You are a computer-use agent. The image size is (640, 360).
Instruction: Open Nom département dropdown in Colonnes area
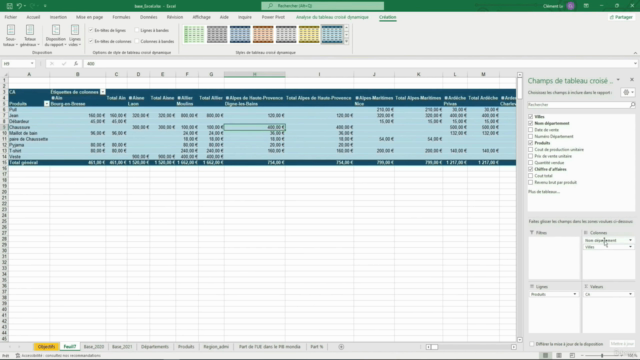tap(630, 240)
